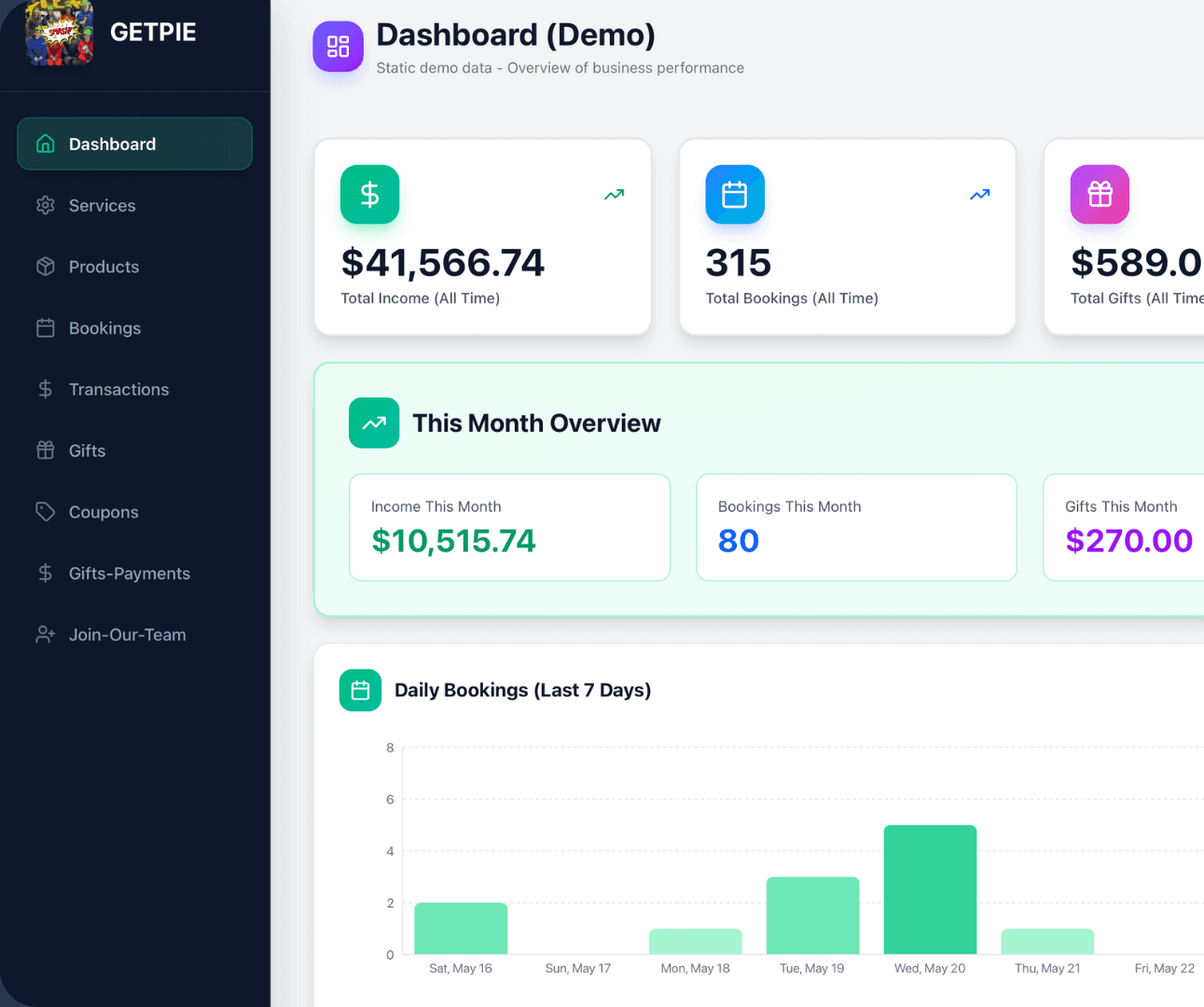
Task: Open the Dashboard menu item
Action: point(134,144)
